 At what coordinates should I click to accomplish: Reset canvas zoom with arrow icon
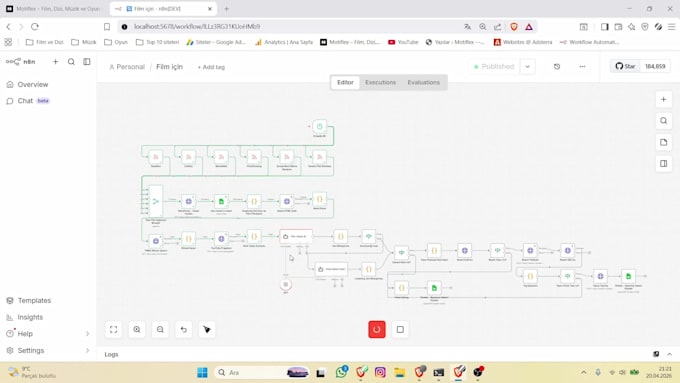[x=184, y=330]
